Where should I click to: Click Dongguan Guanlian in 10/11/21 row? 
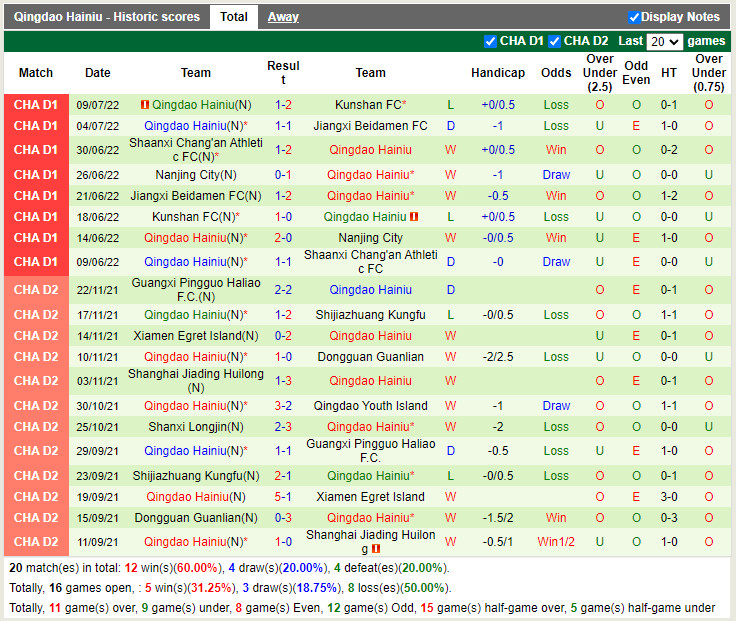[370, 357]
